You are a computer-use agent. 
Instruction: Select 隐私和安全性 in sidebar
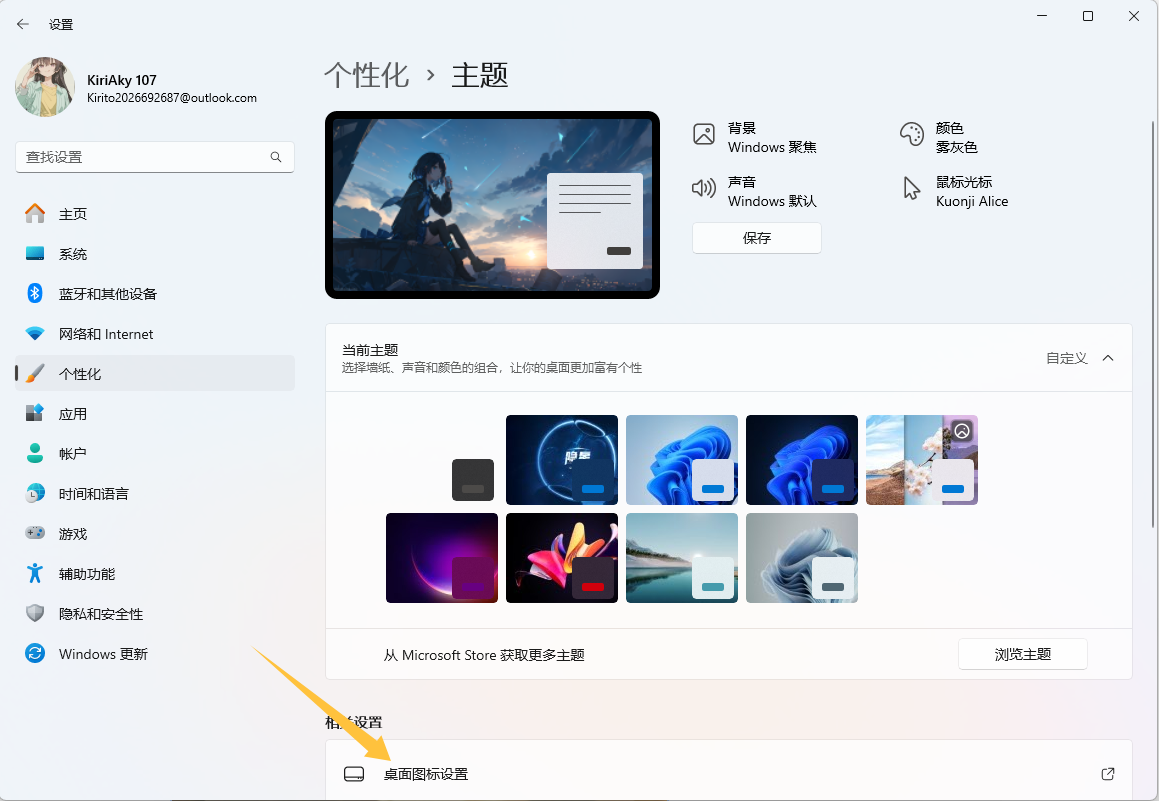(x=101, y=614)
